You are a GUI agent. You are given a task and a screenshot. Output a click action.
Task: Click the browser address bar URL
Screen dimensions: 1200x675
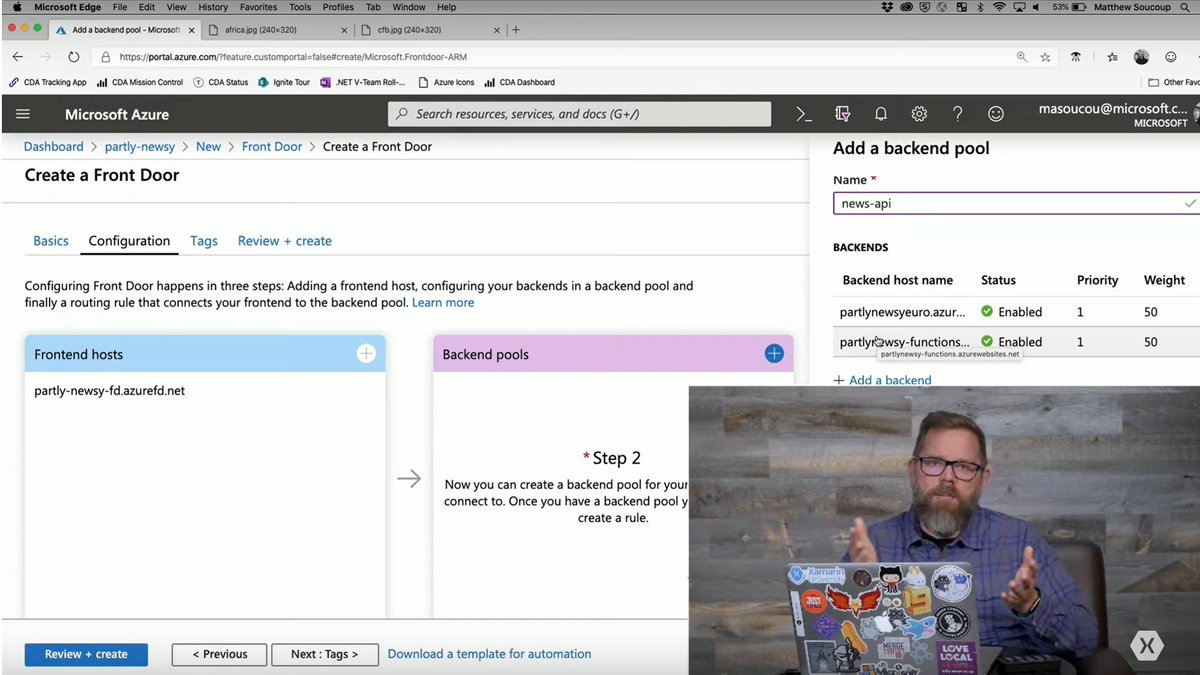click(293, 57)
